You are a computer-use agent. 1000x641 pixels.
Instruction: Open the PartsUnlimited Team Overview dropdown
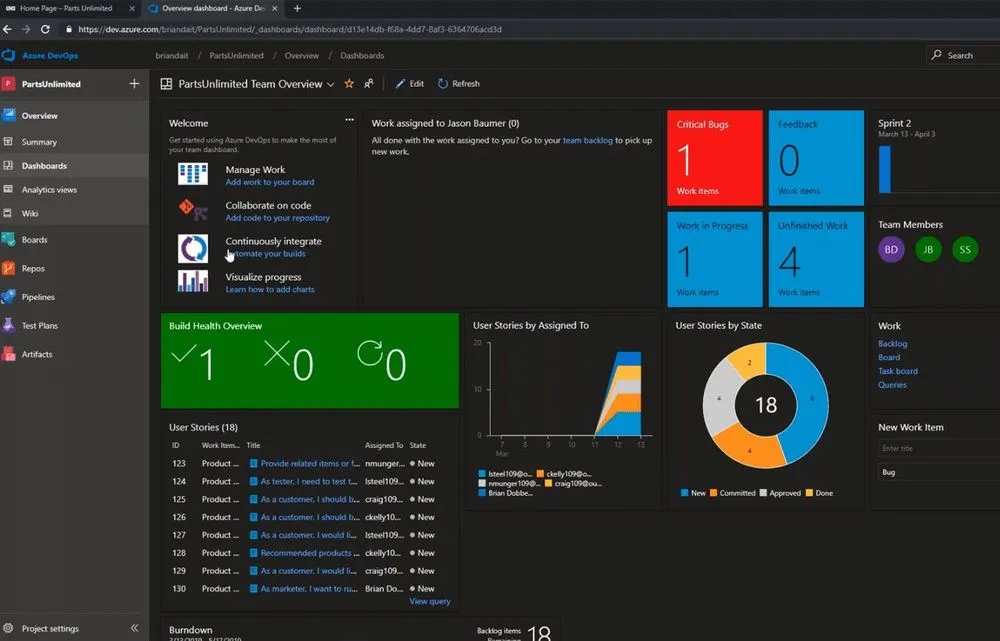pos(330,84)
